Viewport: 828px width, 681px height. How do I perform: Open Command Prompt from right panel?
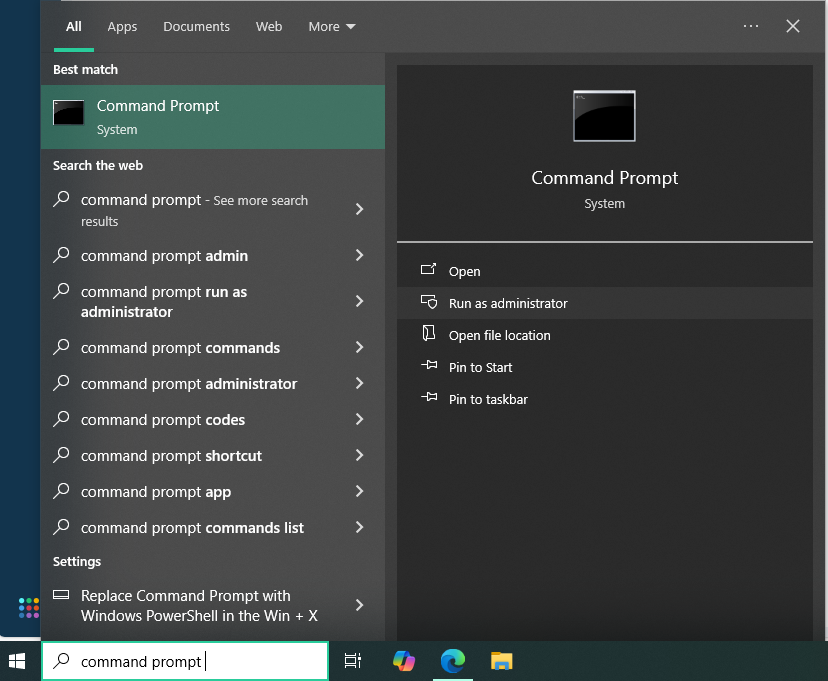(605, 271)
